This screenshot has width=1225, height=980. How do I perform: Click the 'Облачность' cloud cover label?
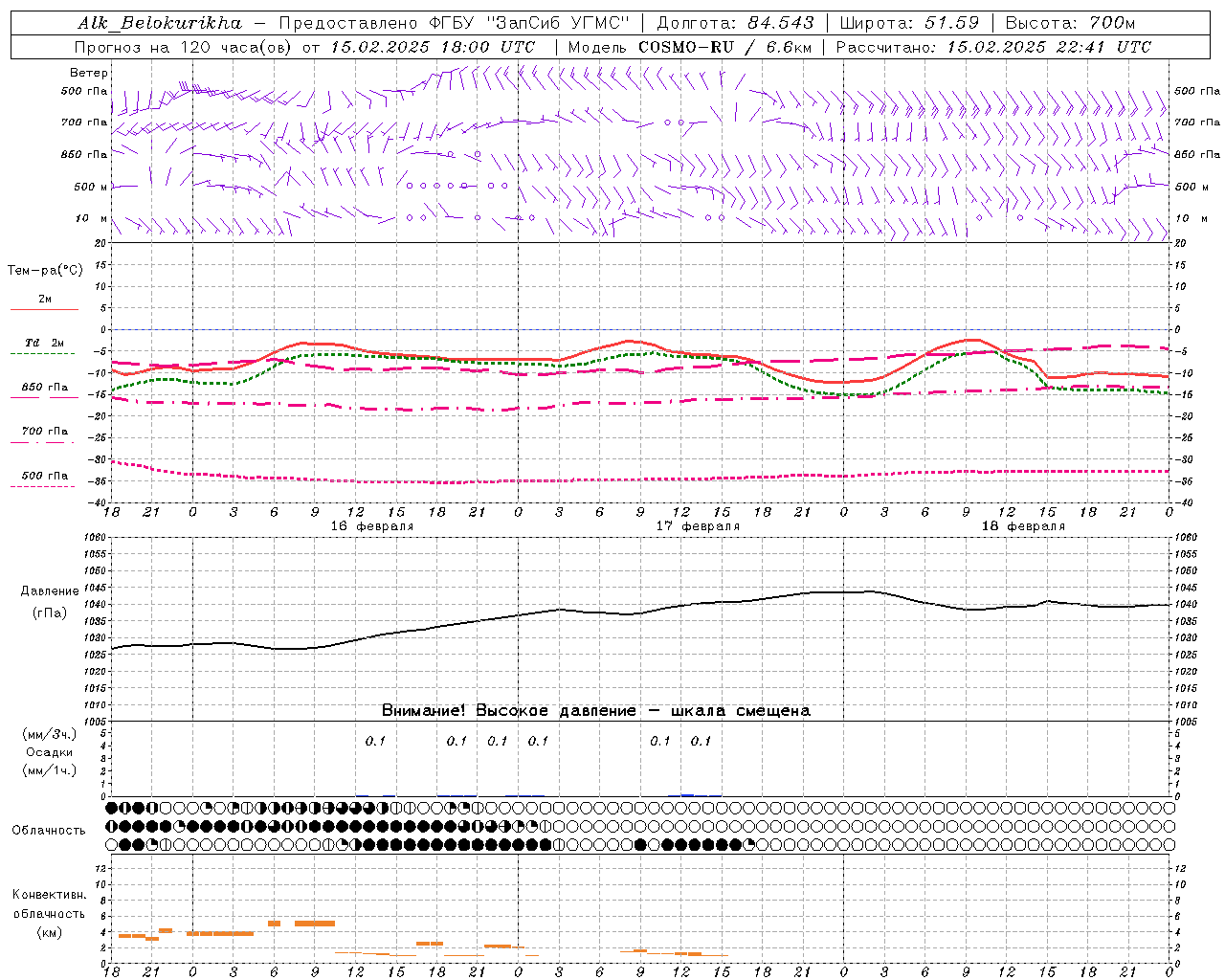49,831
